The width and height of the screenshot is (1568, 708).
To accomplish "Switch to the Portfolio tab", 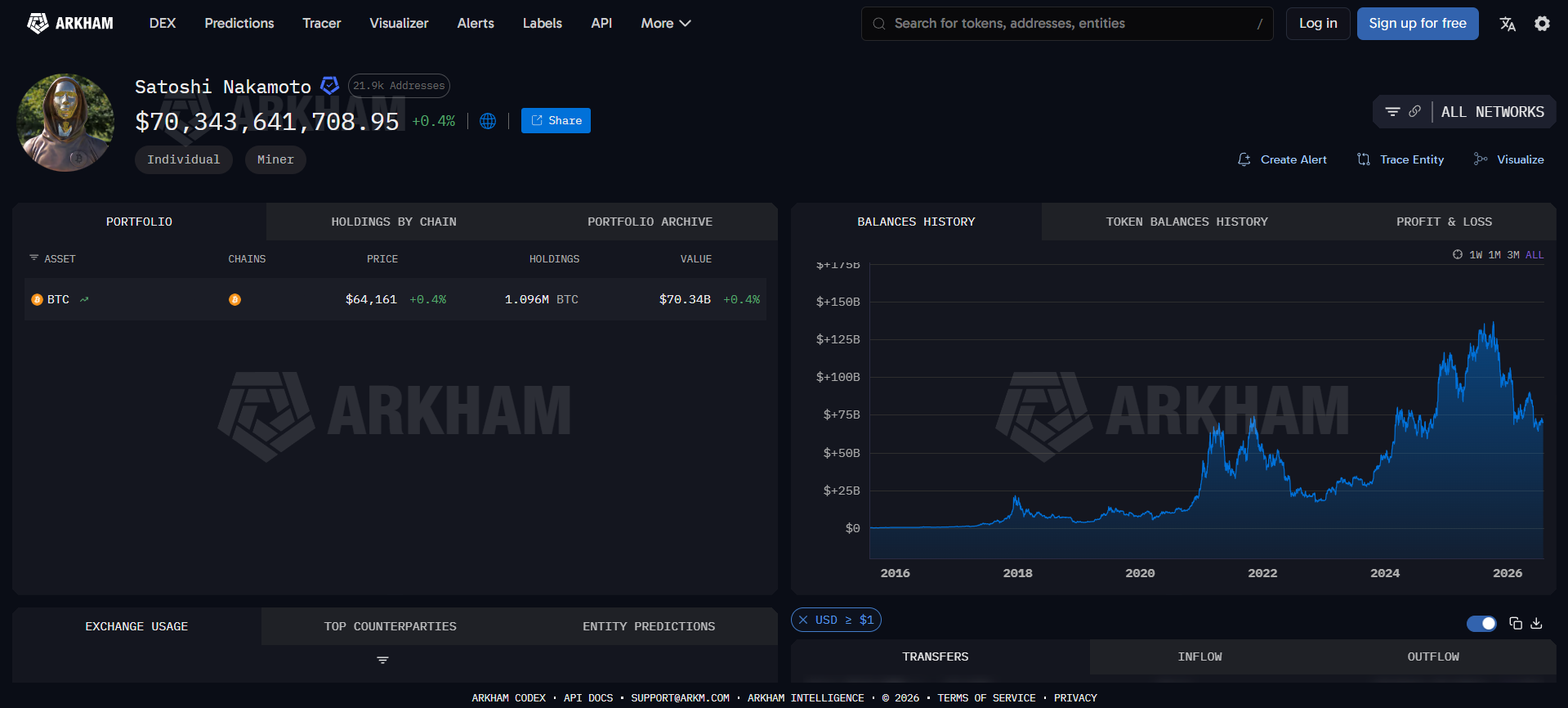I will click(139, 222).
